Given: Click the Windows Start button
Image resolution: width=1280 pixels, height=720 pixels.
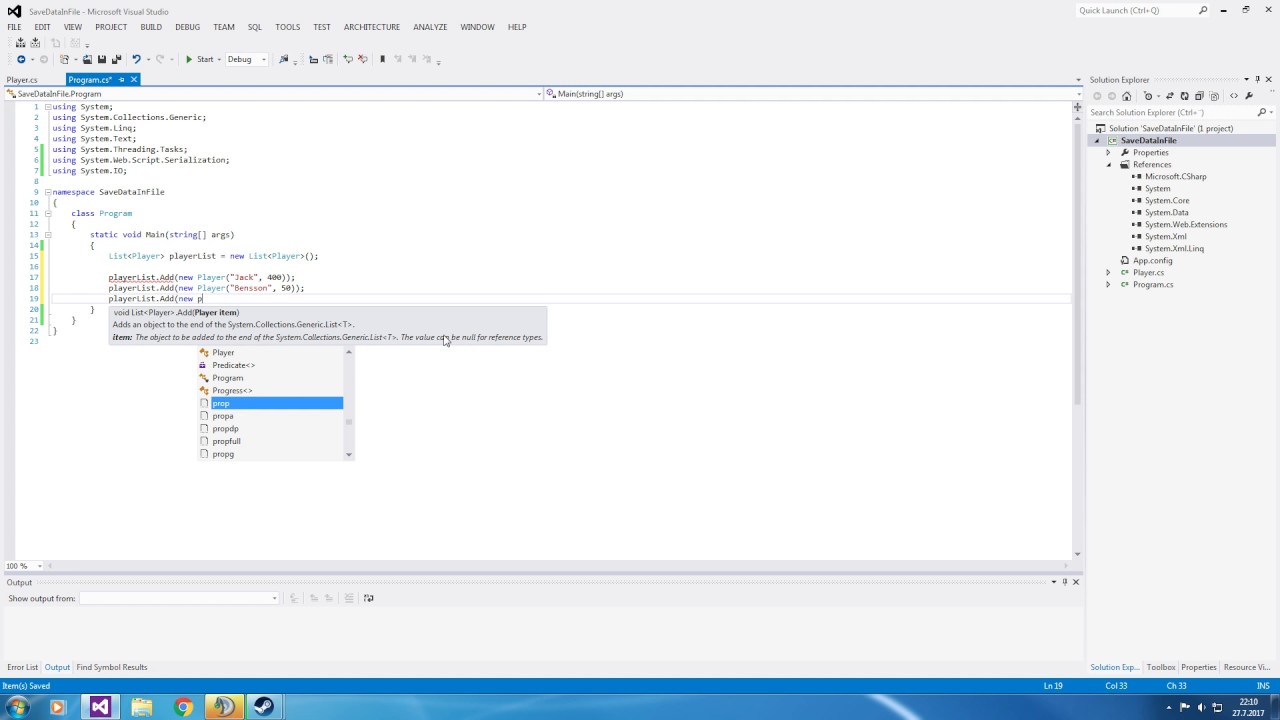Looking at the screenshot, I should click(x=18, y=707).
